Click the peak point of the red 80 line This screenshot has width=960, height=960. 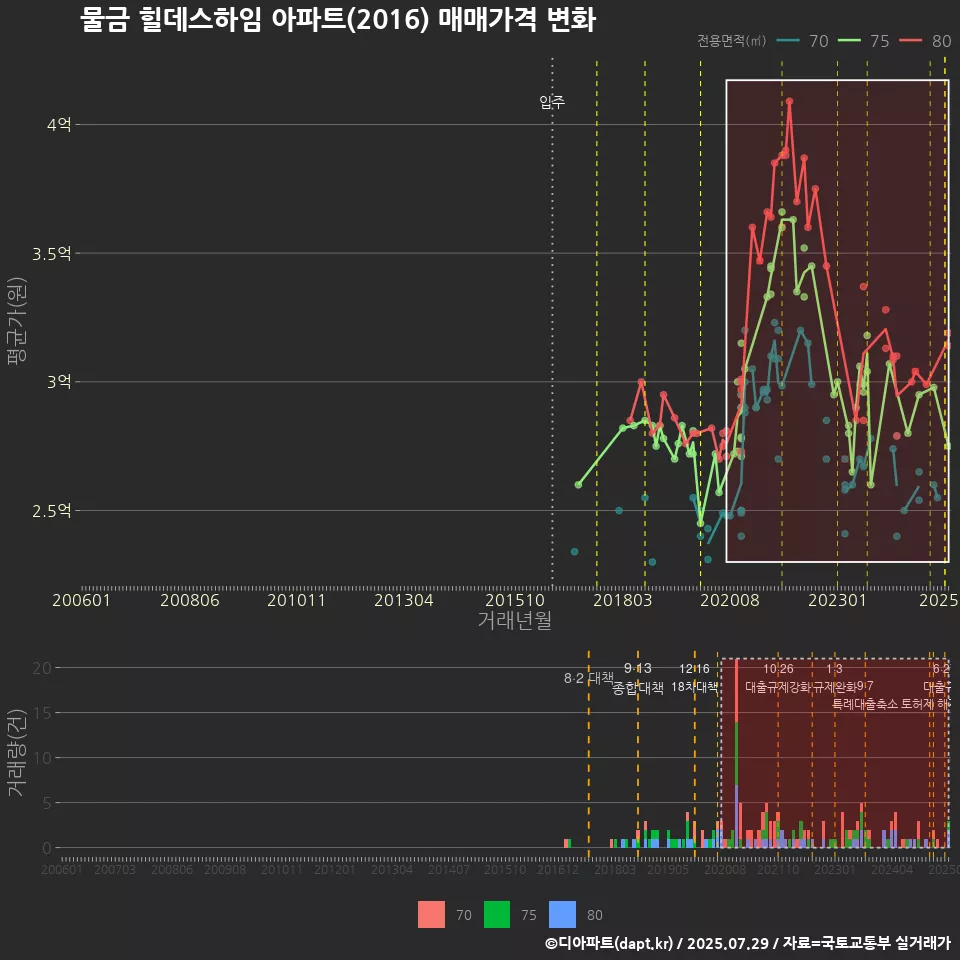click(x=789, y=102)
